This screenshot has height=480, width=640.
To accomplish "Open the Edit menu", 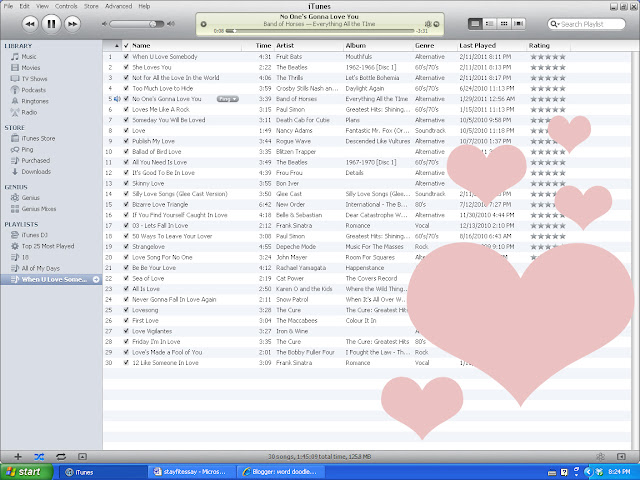I will click(24, 6).
